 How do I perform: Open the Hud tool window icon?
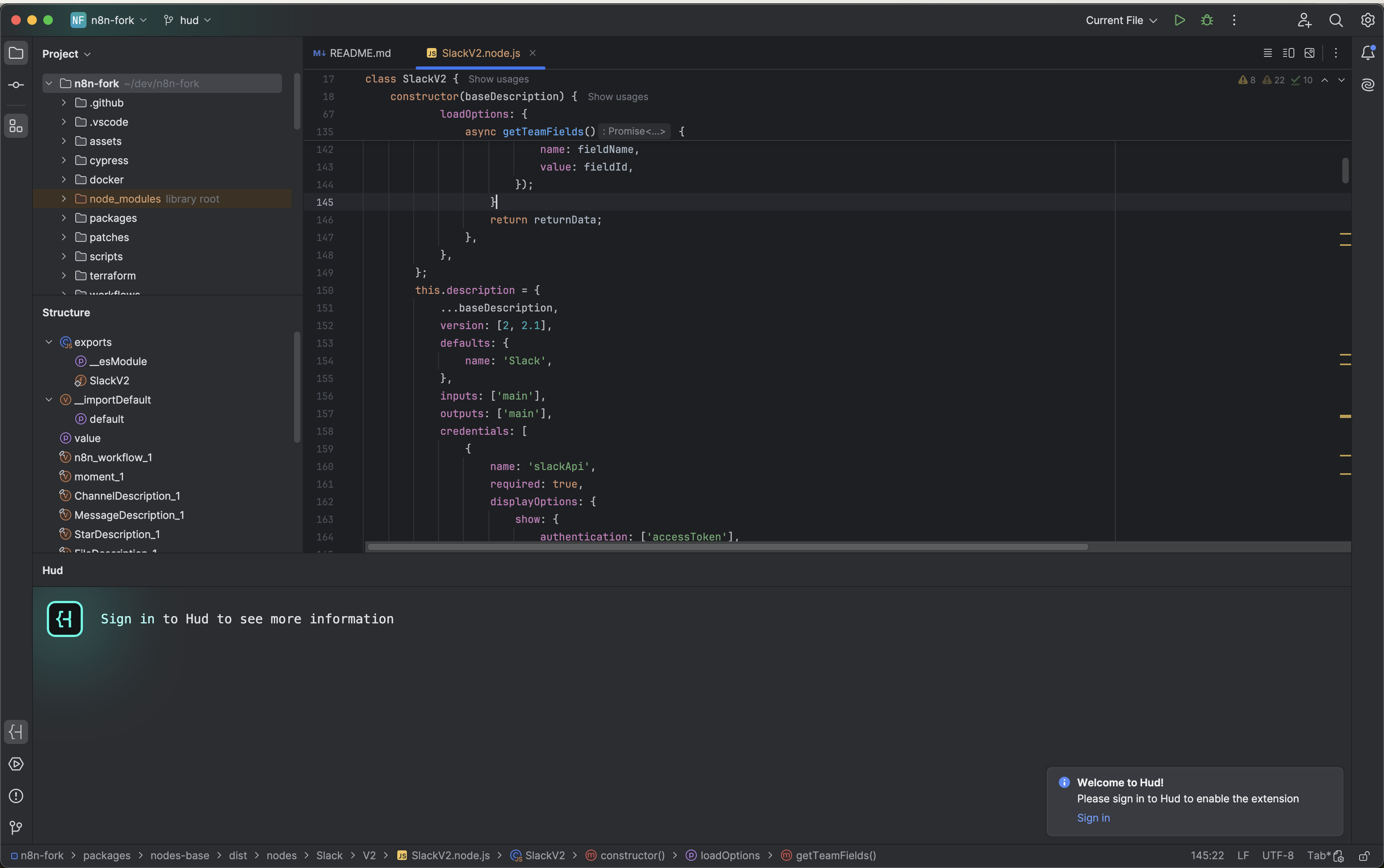tap(16, 732)
